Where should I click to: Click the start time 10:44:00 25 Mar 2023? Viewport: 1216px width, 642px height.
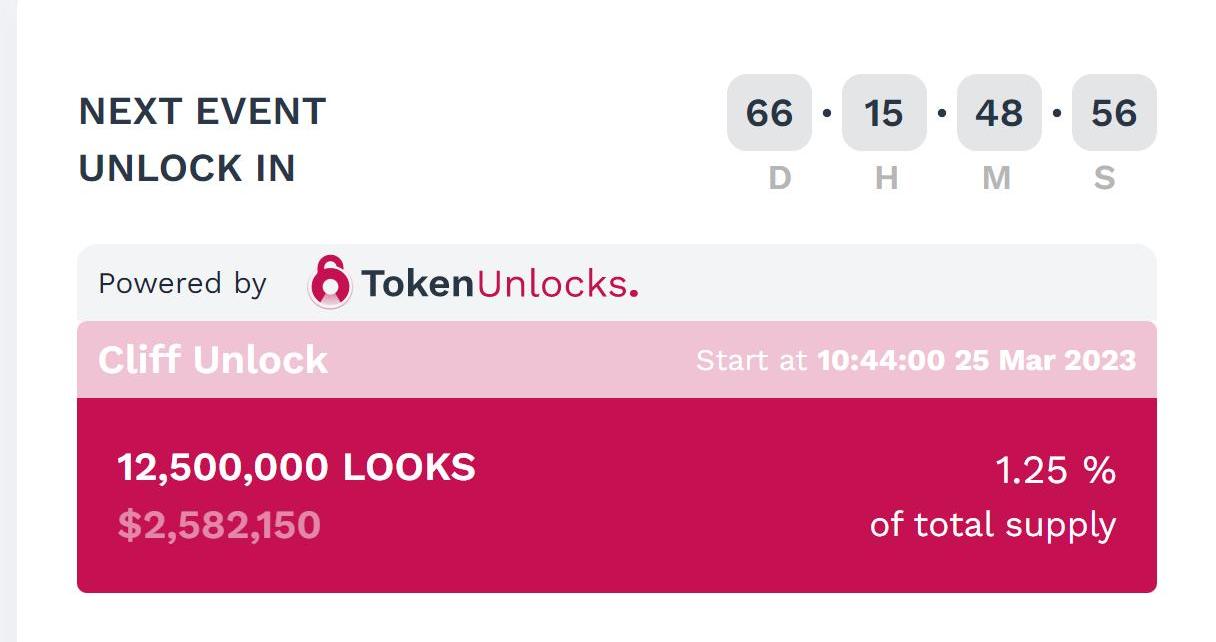[x=976, y=360]
